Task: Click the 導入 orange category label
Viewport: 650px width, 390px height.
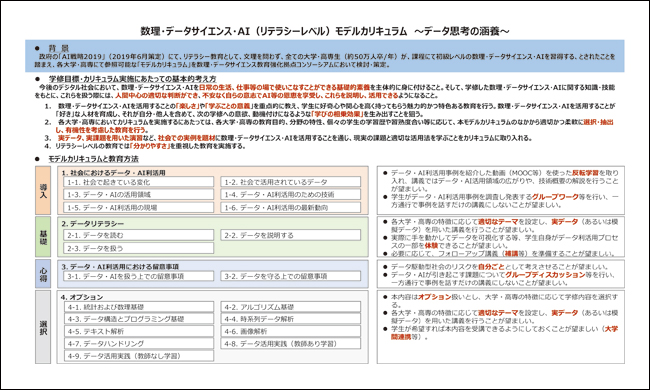Action: 43,191
